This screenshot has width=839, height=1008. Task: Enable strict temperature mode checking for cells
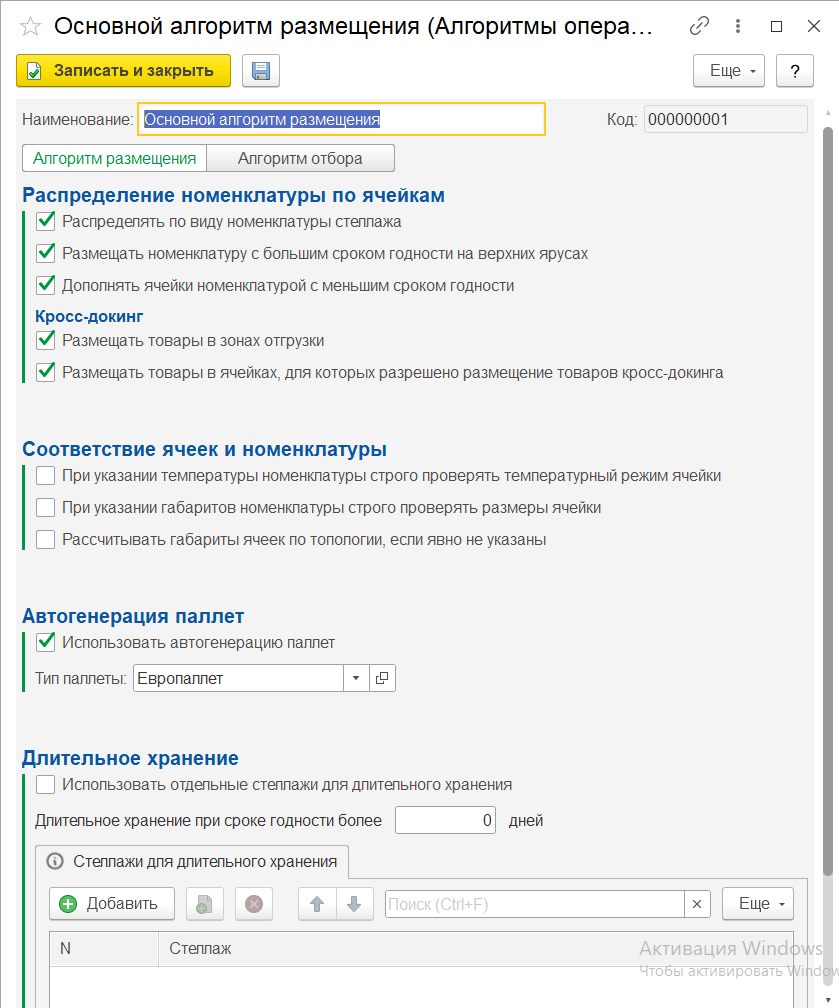point(45,475)
